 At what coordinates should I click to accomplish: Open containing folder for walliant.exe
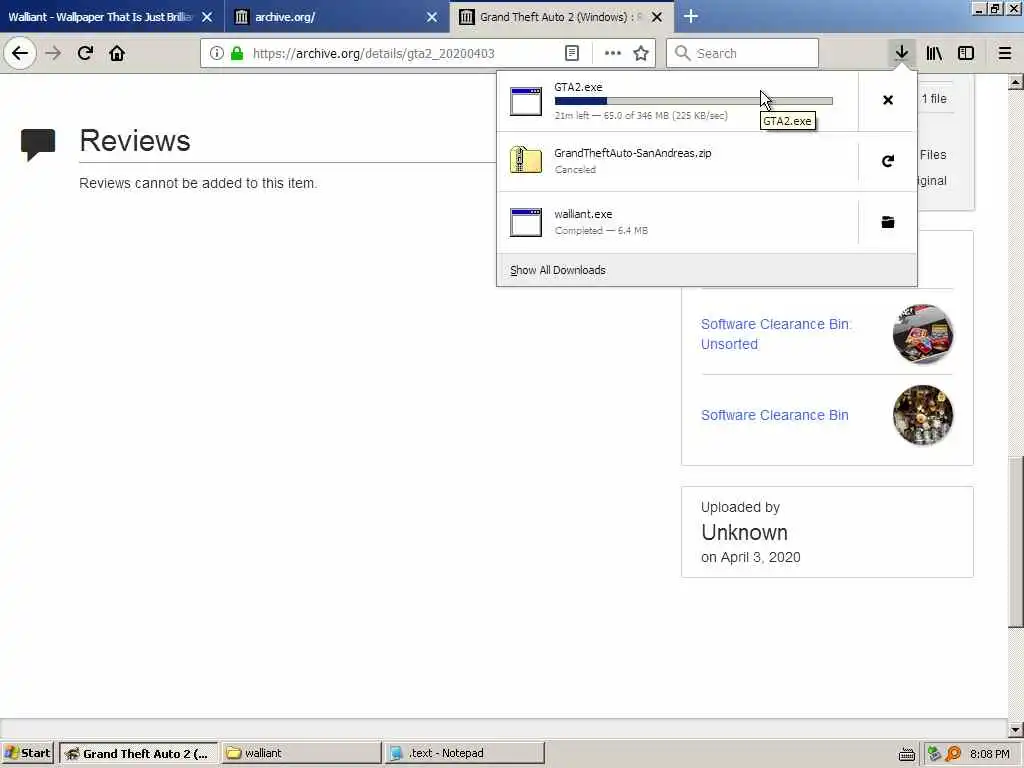pos(888,222)
